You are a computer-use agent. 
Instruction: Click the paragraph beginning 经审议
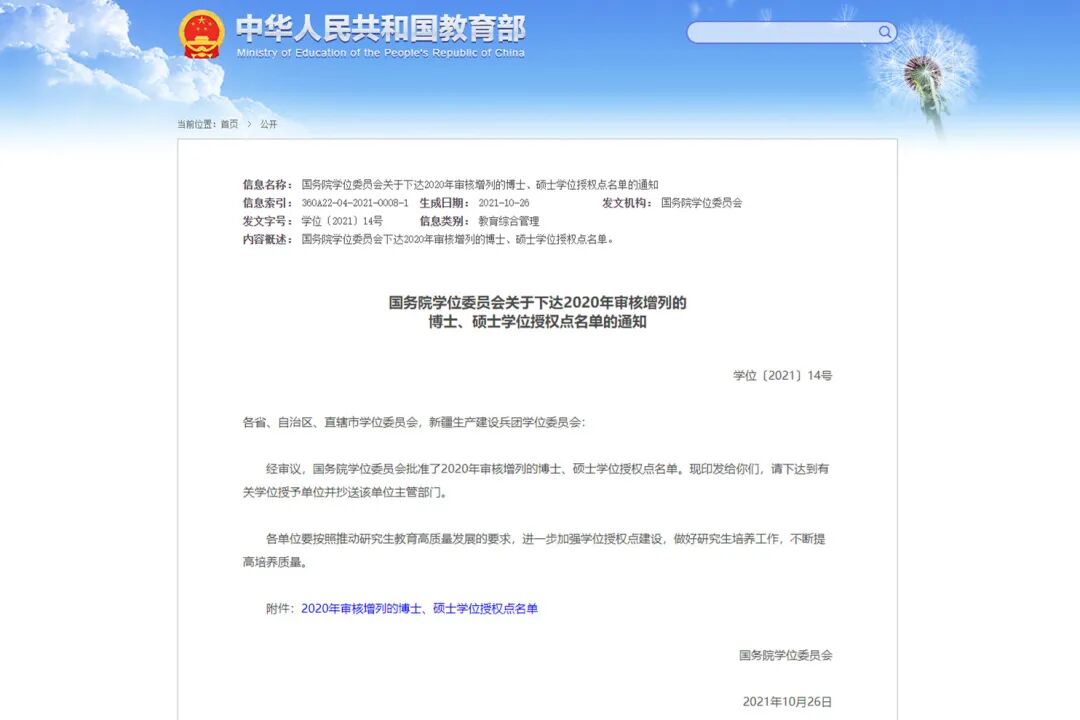click(x=536, y=480)
